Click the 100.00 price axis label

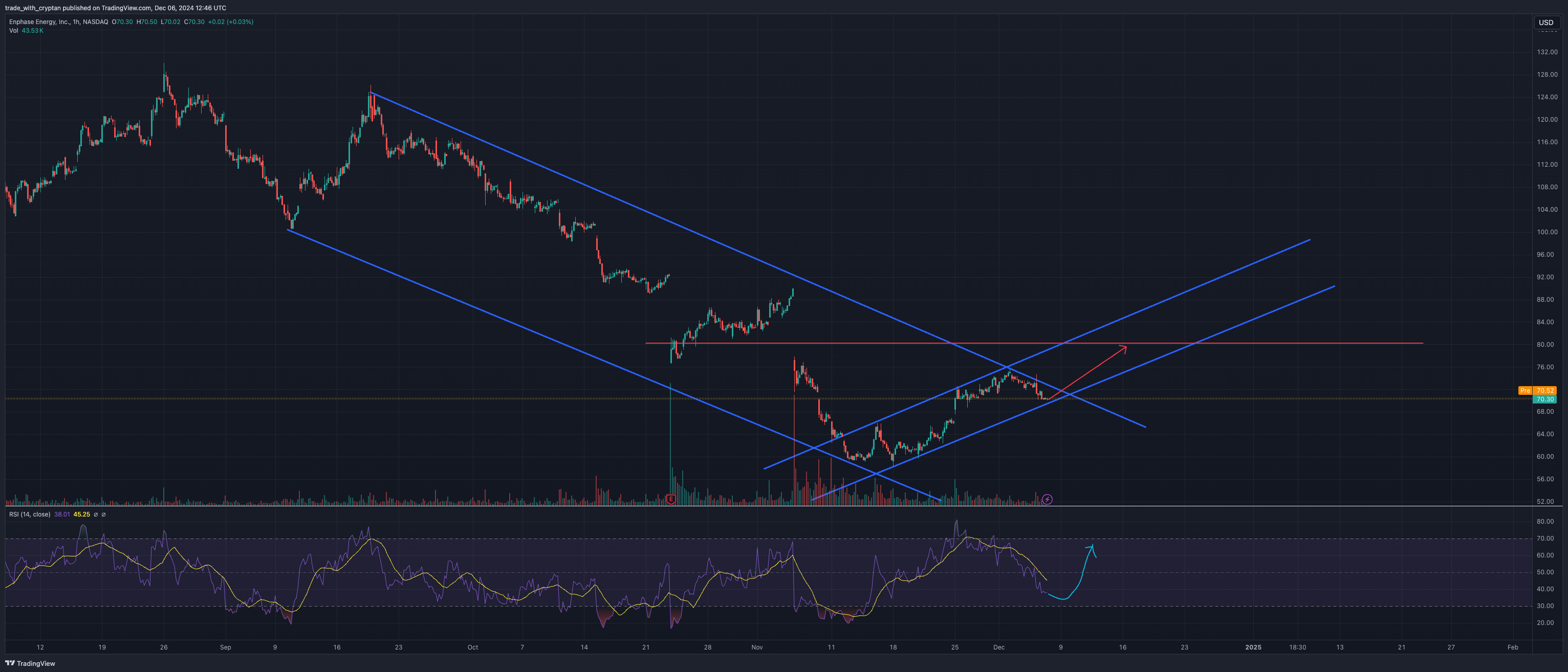1547,232
